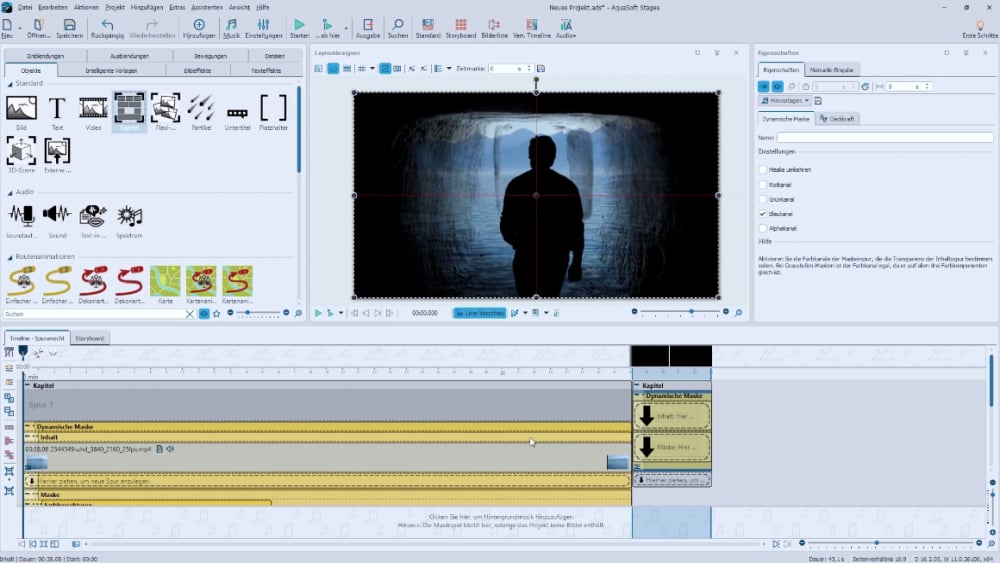Image resolution: width=1000 pixels, height=563 pixels.
Task: Select the Untertitel object icon
Action: [237, 111]
